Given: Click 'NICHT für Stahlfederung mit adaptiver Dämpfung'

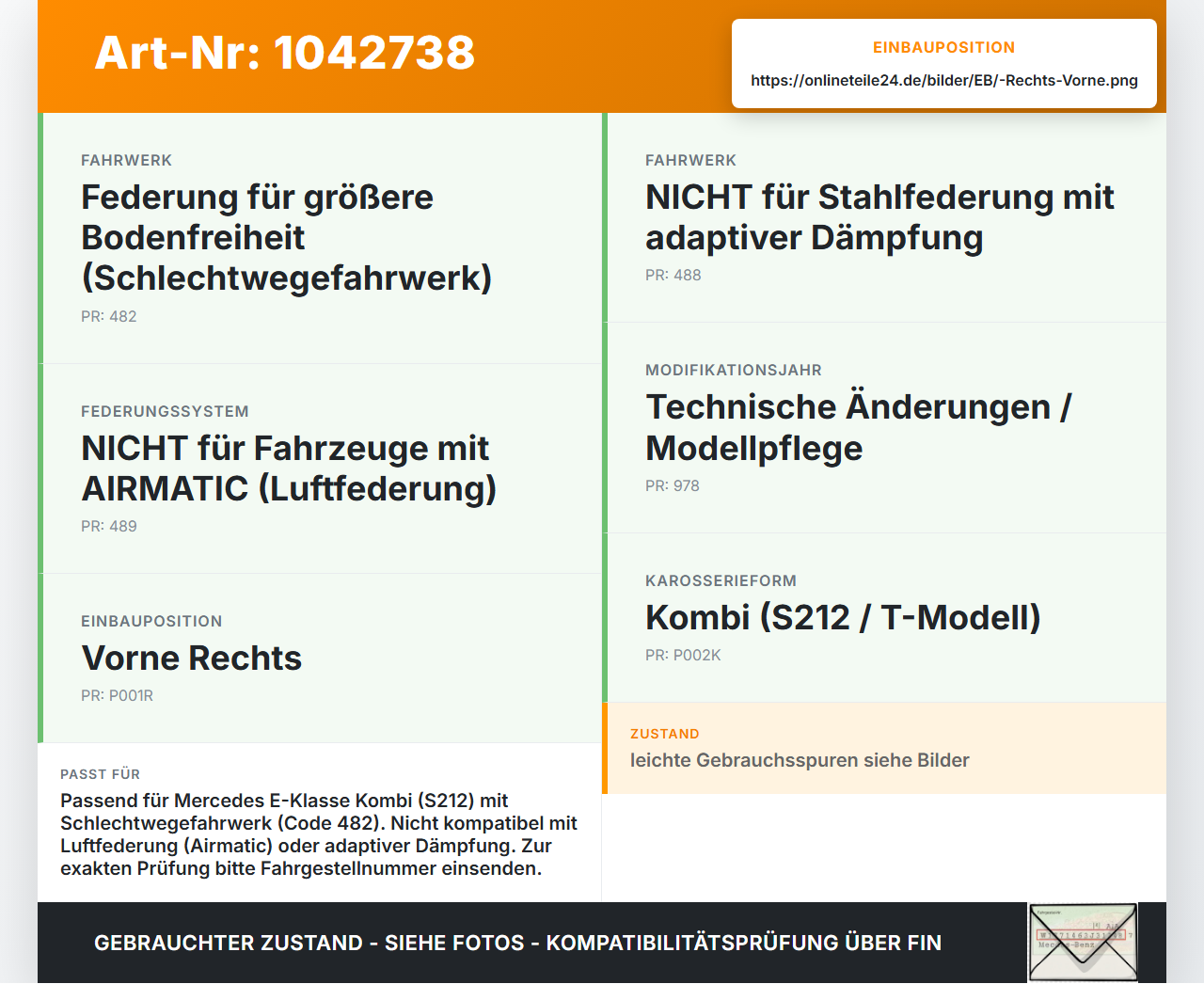Looking at the screenshot, I should (879, 217).
